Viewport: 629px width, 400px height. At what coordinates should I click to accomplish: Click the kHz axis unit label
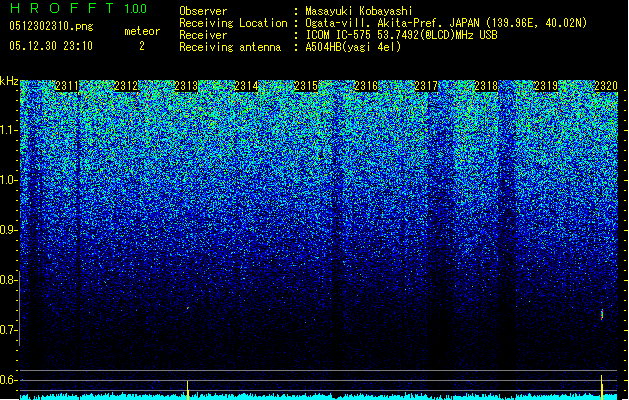point(9,81)
